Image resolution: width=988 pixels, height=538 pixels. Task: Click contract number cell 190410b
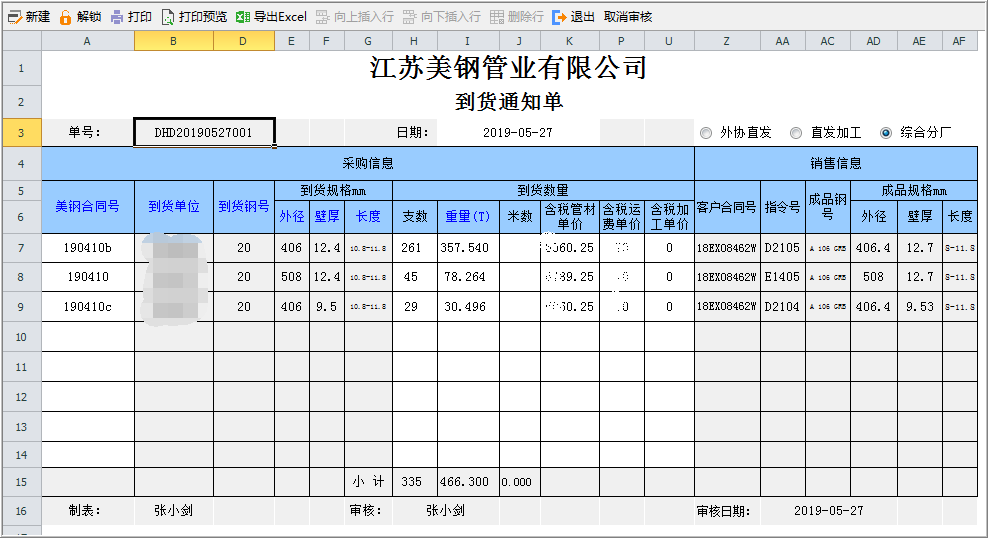point(88,248)
